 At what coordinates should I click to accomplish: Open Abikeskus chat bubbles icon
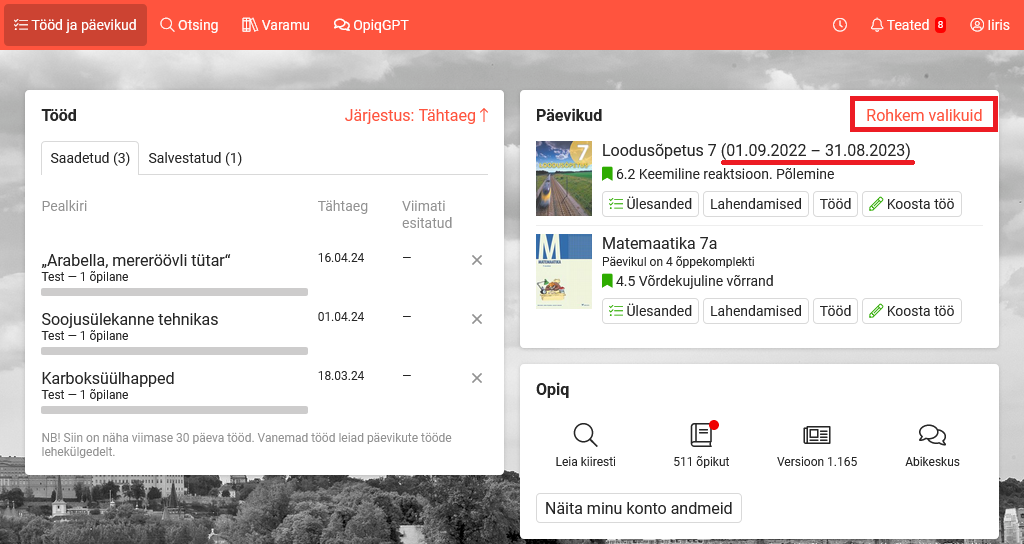932,436
